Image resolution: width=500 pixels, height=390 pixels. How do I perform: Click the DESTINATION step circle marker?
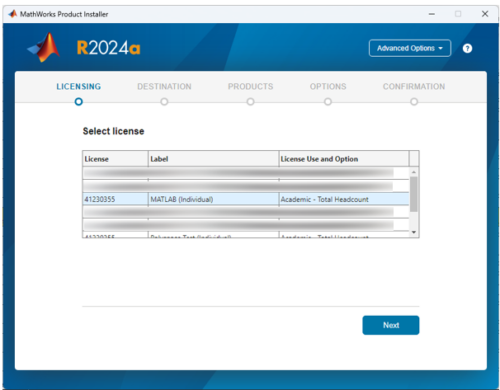[164, 102]
